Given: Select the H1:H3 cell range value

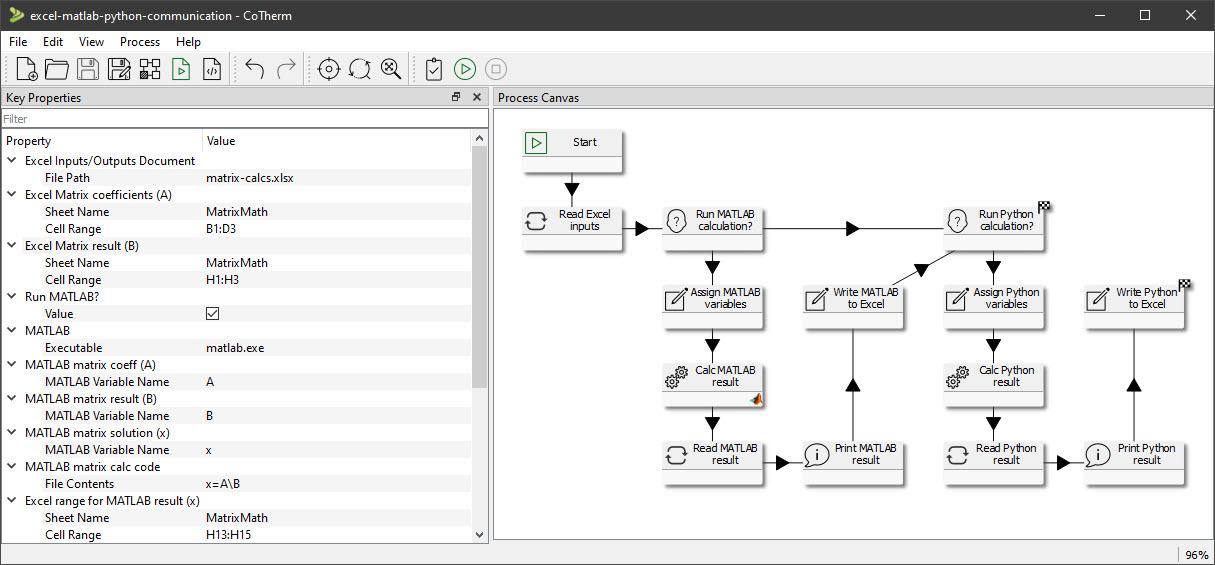Looking at the screenshot, I should (224, 279).
